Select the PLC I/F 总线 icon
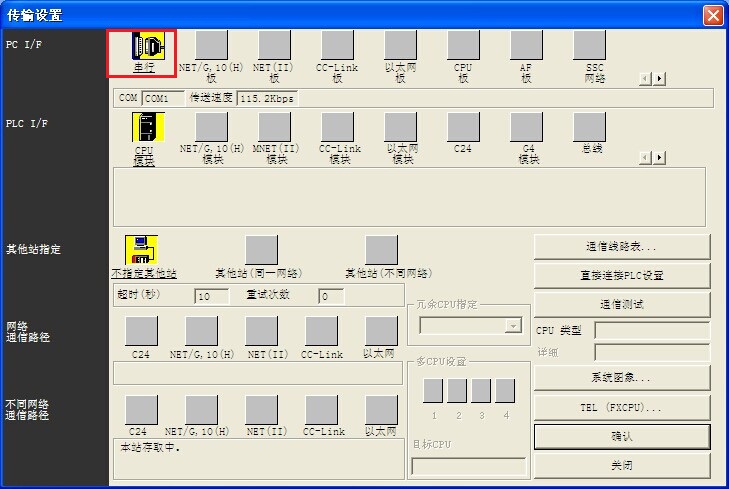 [x=590, y=127]
